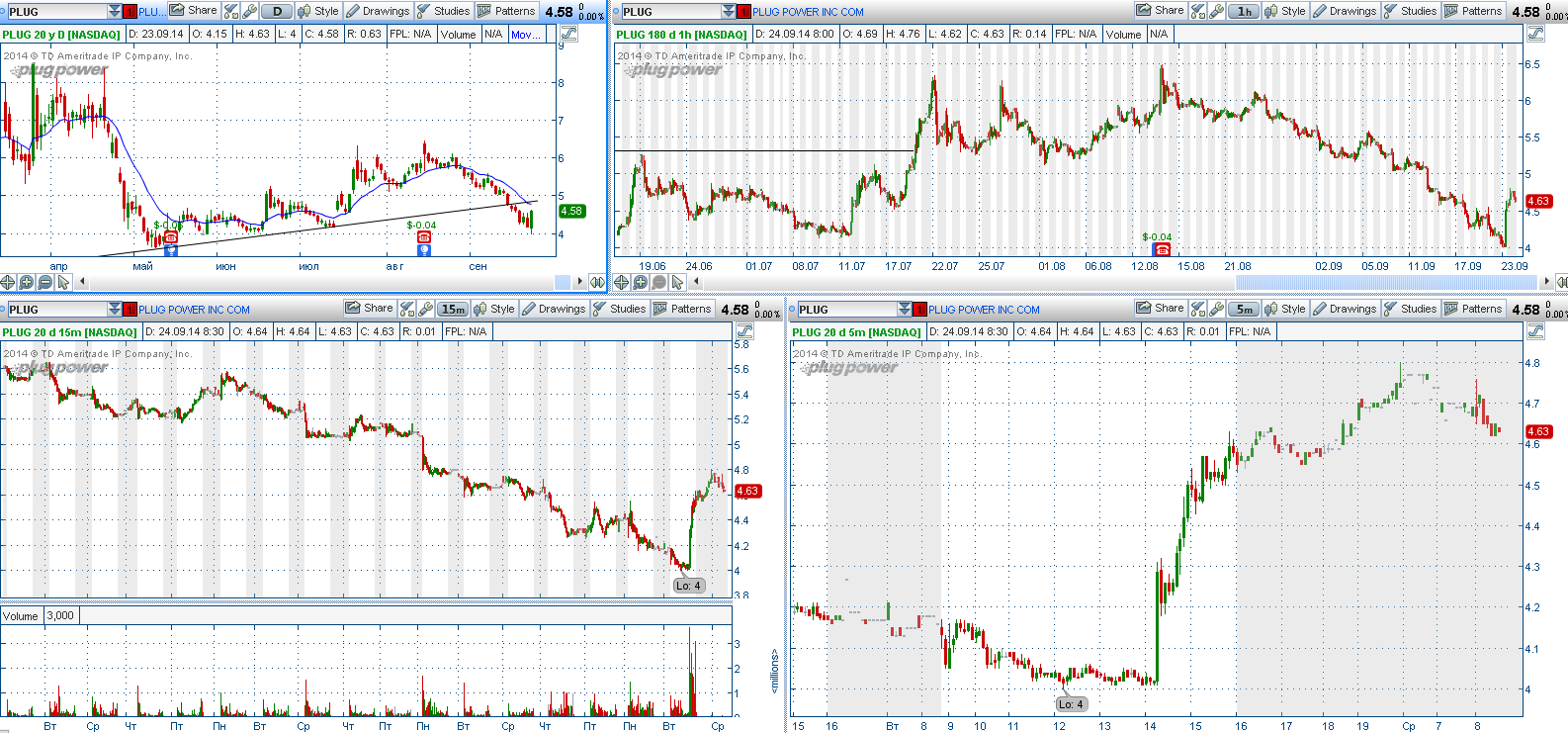This screenshot has height=733, width=1568.
Task: Click the expansion arrows icon under the daily chart
Action: click(x=596, y=282)
